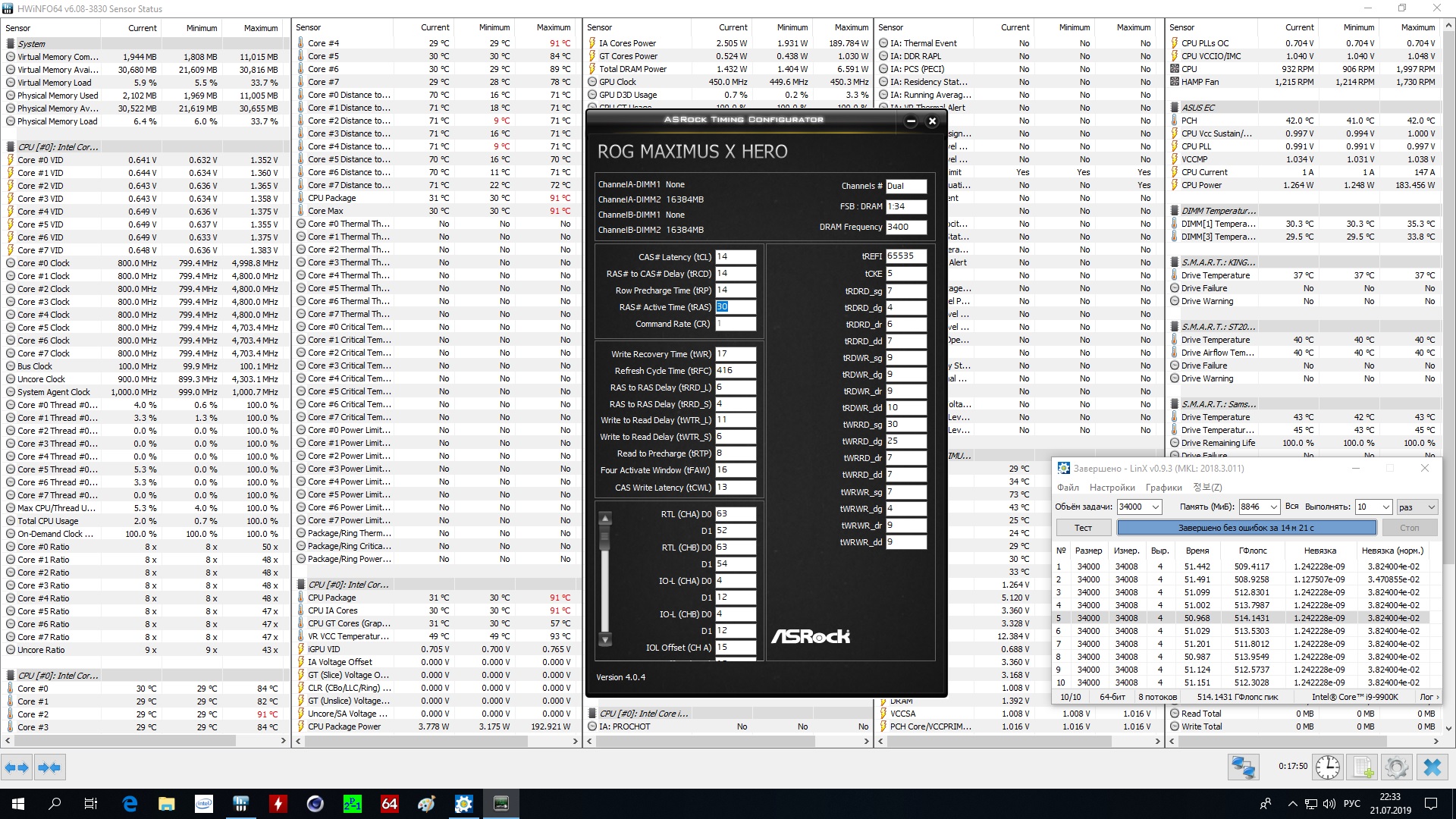Open the Графики menu in LinX
Viewport: 1456px width, 819px height.
tap(1163, 488)
